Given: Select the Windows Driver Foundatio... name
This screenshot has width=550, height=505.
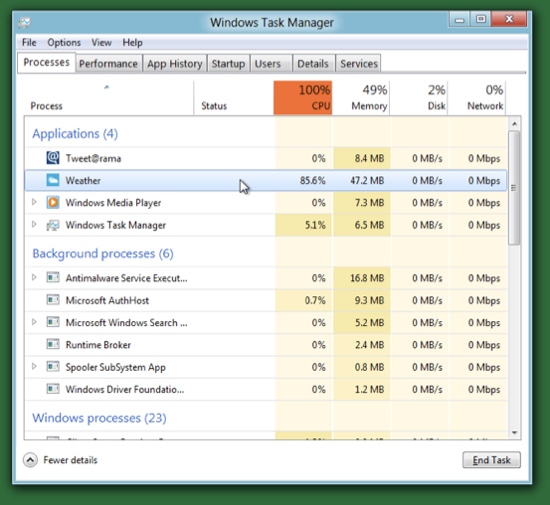Looking at the screenshot, I should point(125,389).
